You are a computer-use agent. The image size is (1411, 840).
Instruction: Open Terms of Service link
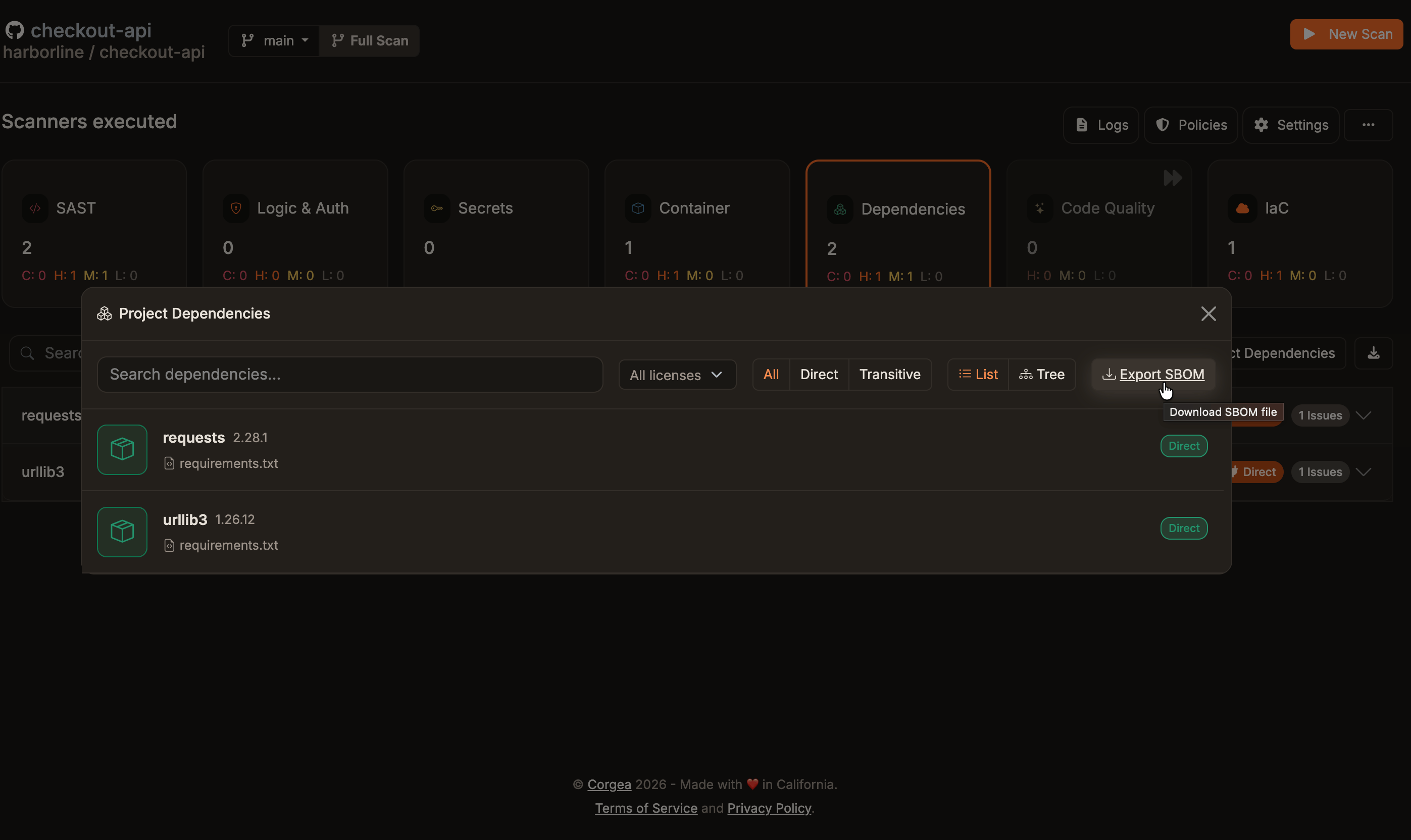(646, 808)
